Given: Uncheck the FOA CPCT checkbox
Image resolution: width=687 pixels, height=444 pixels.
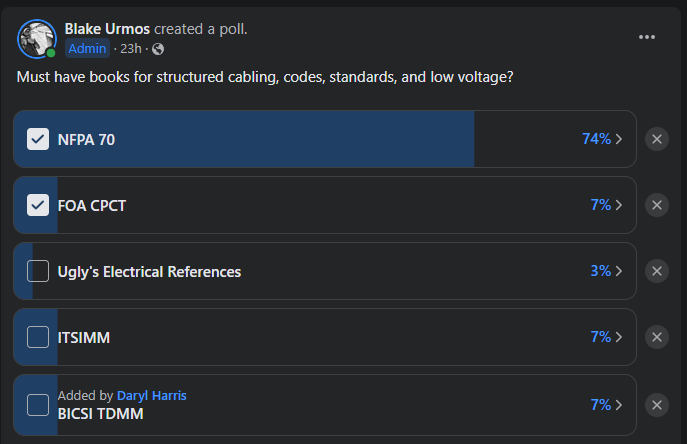Looking at the screenshot, I should point(38,205).
